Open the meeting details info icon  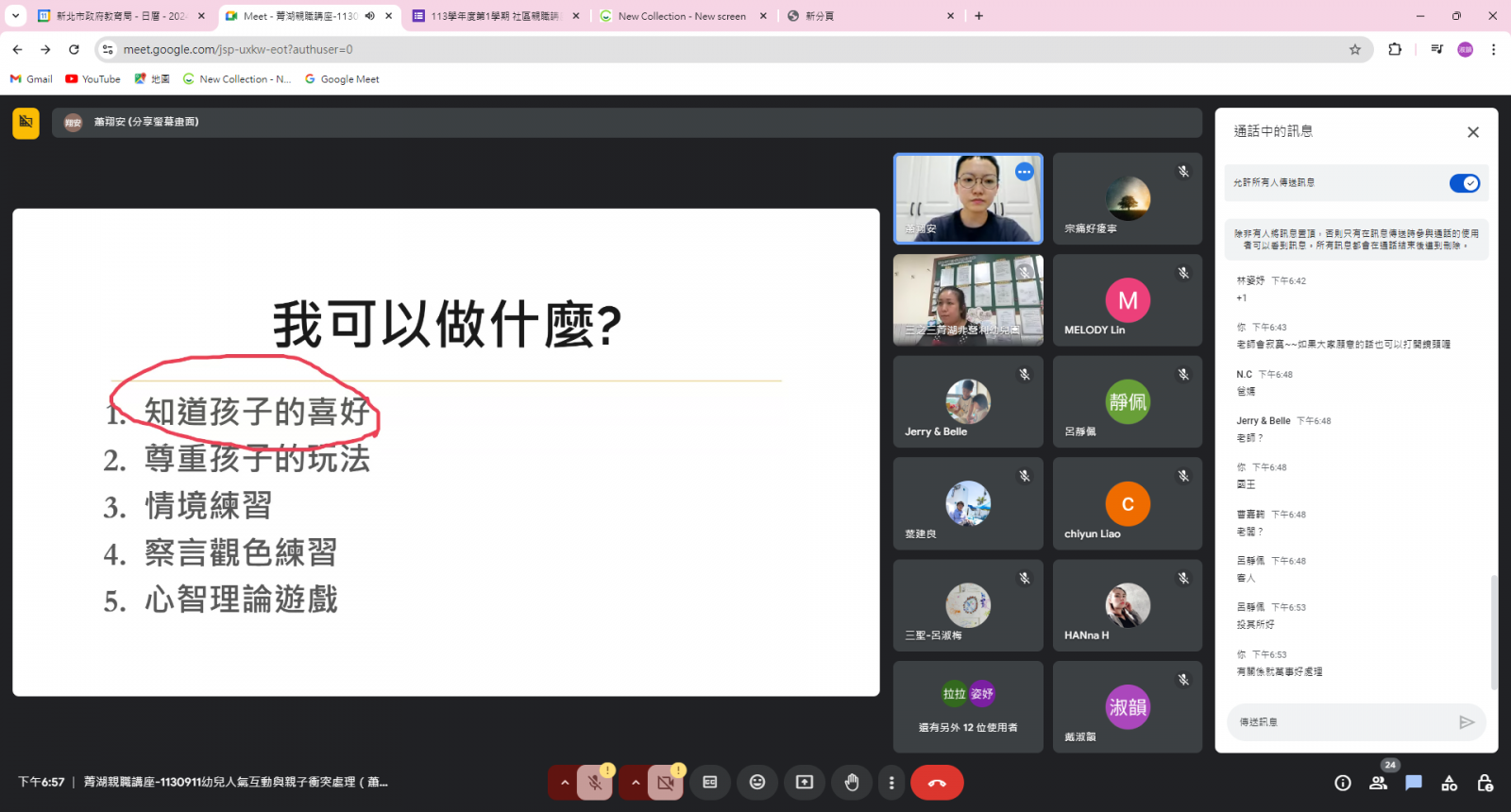coord(1342,783)
